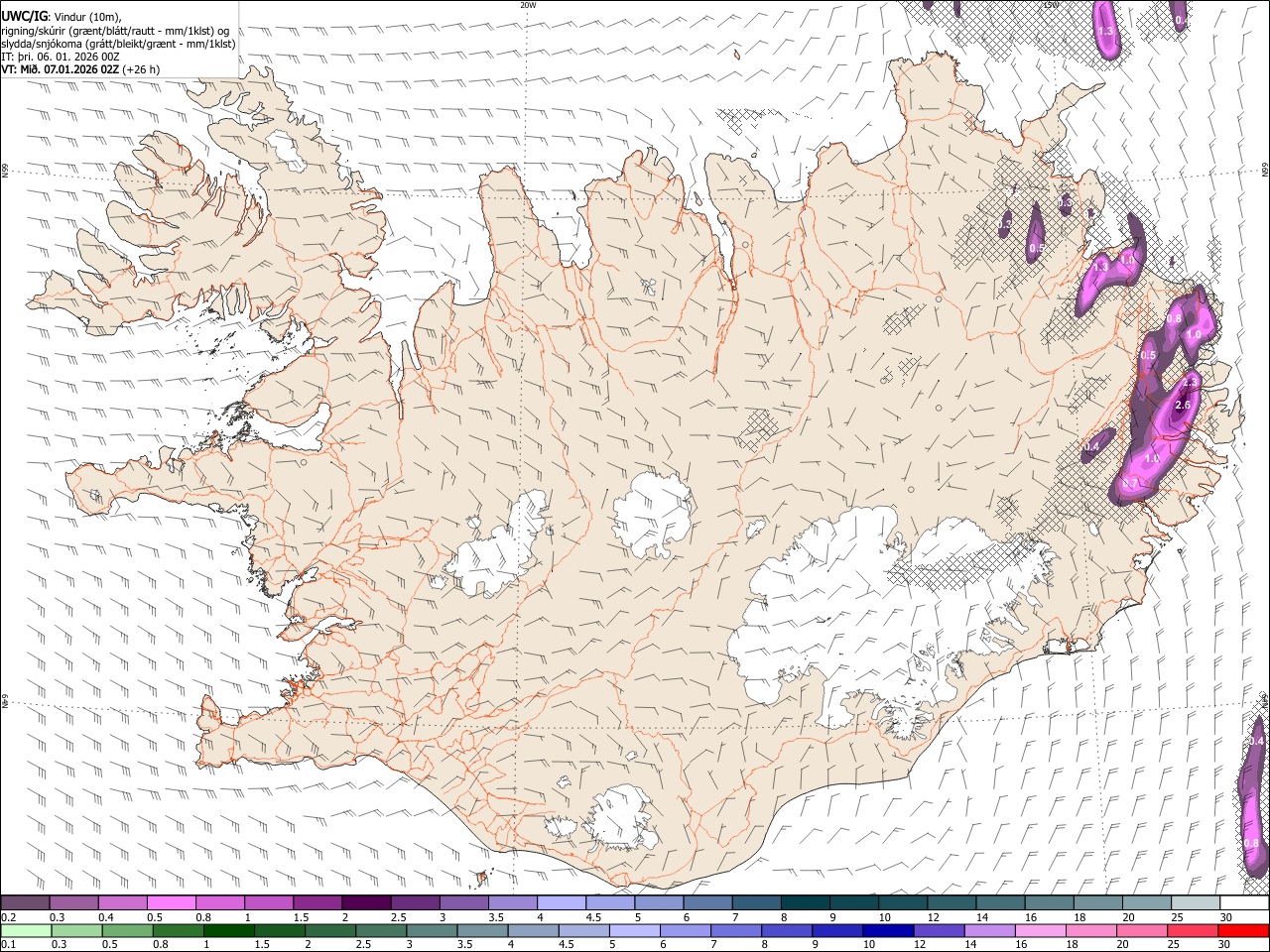Click the 2.6 snowfall value on east coast
Image resolution: width=1270 pixels, height=952 pixels.
[1183, 406]
